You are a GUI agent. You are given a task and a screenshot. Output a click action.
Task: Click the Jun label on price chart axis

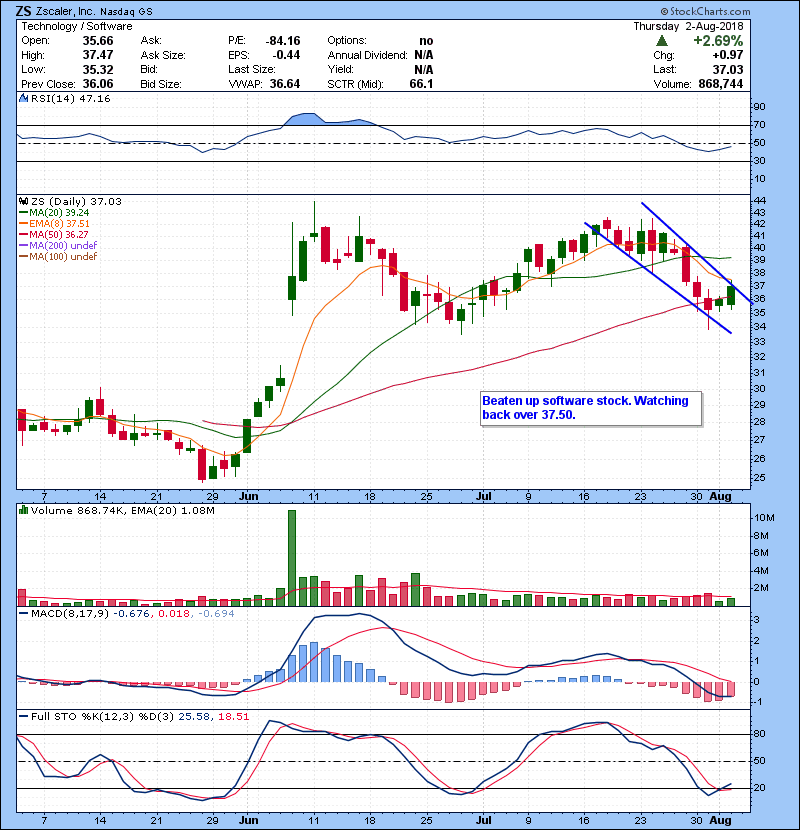tap(248, 497)
